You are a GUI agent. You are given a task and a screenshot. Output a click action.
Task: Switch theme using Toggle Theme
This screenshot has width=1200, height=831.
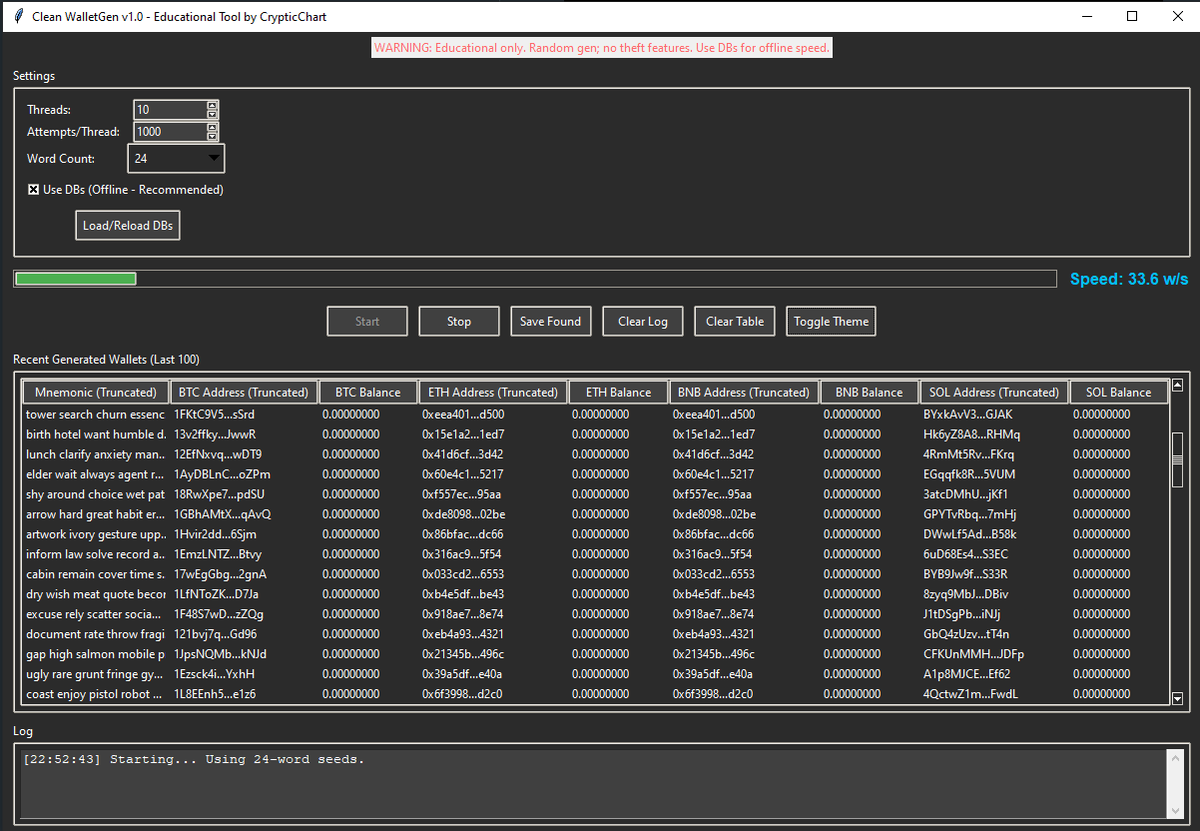tap(831, 321)
